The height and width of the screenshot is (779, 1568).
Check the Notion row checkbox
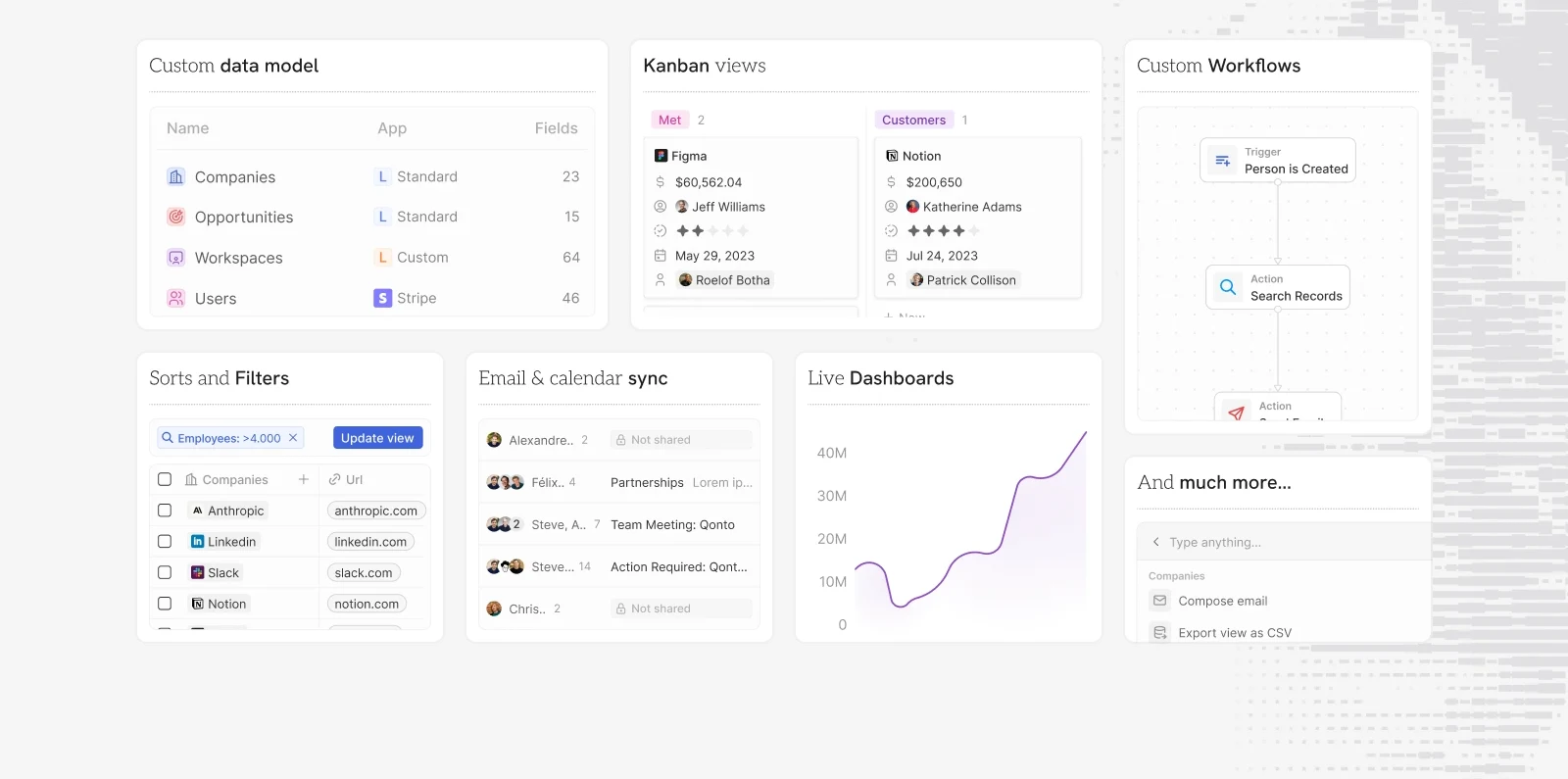click(x=165, y=604)
